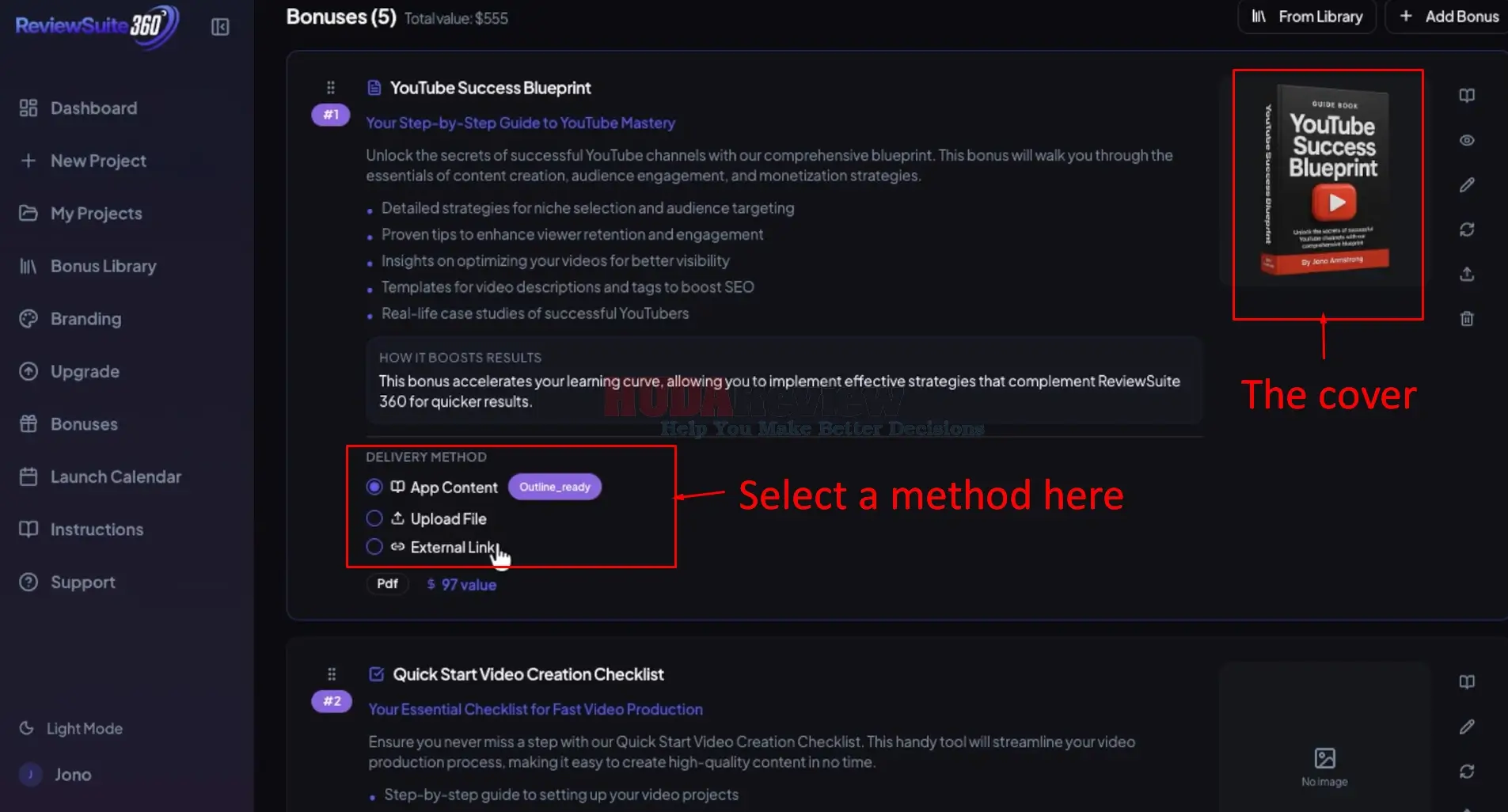Click the pencil edit icon for bonus #1

click(x=1467, y=185)
